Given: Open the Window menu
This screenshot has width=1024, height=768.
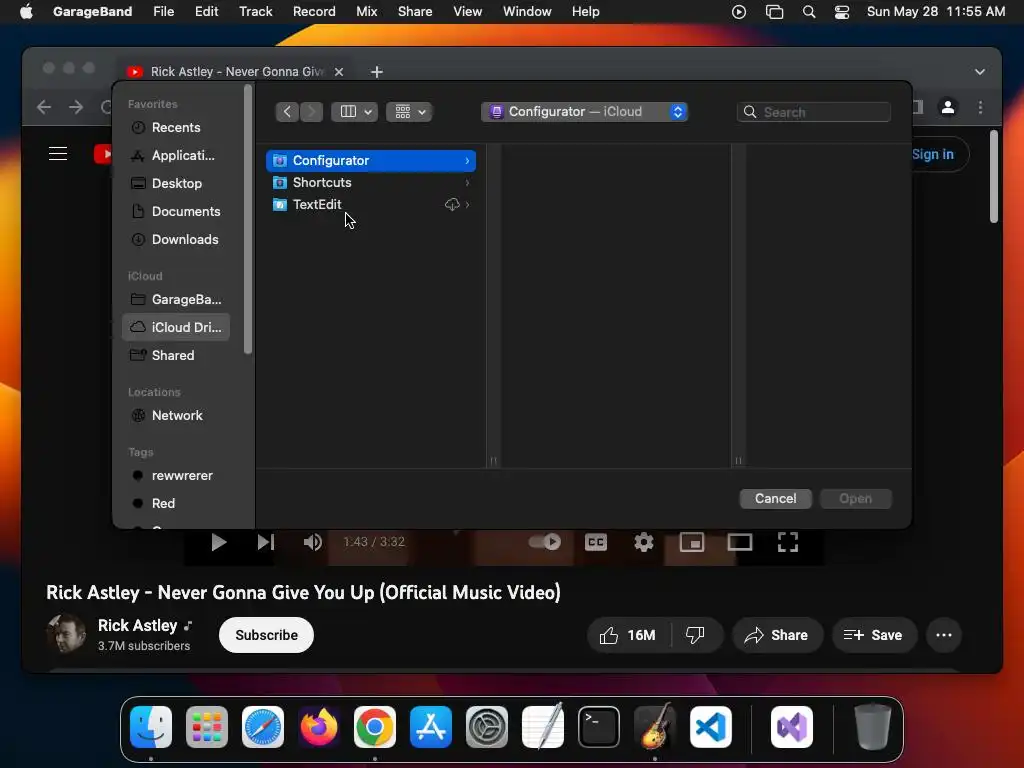Looking at the screenshot, I should [x=527, y=12].
